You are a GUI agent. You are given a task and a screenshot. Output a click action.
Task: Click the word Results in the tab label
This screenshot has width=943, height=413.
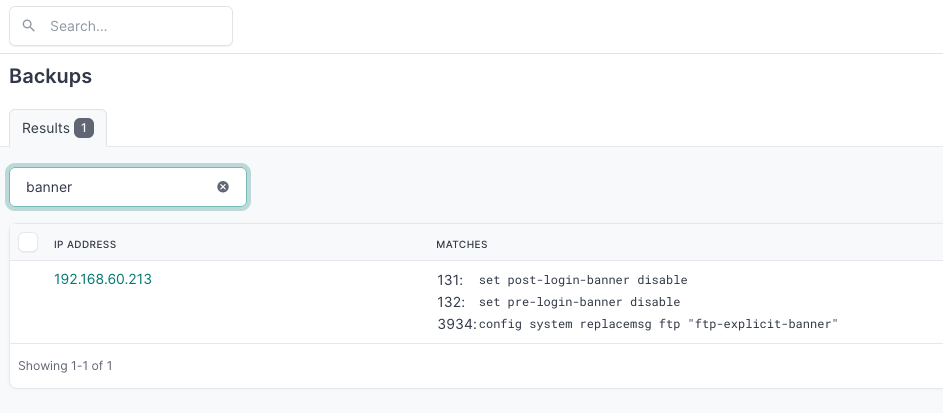(46, 128)
